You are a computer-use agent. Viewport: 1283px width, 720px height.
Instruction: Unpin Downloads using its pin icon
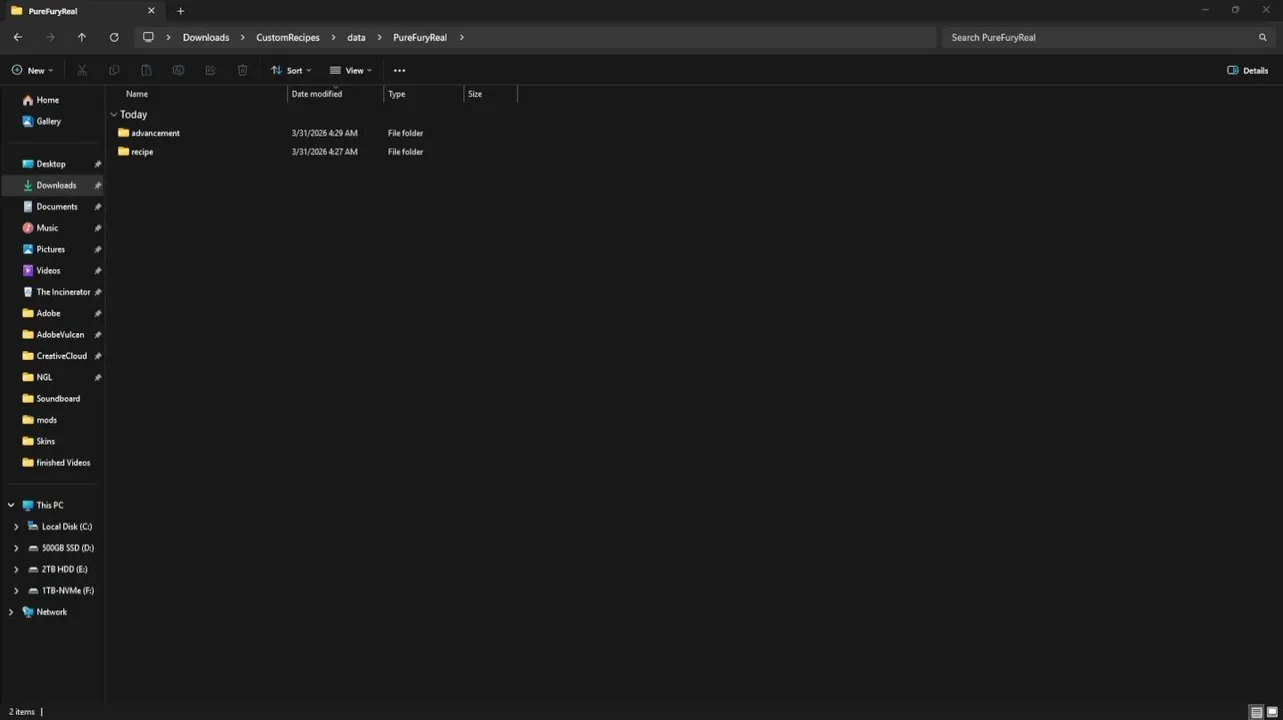pyautogui.click(x=98, y=185)
